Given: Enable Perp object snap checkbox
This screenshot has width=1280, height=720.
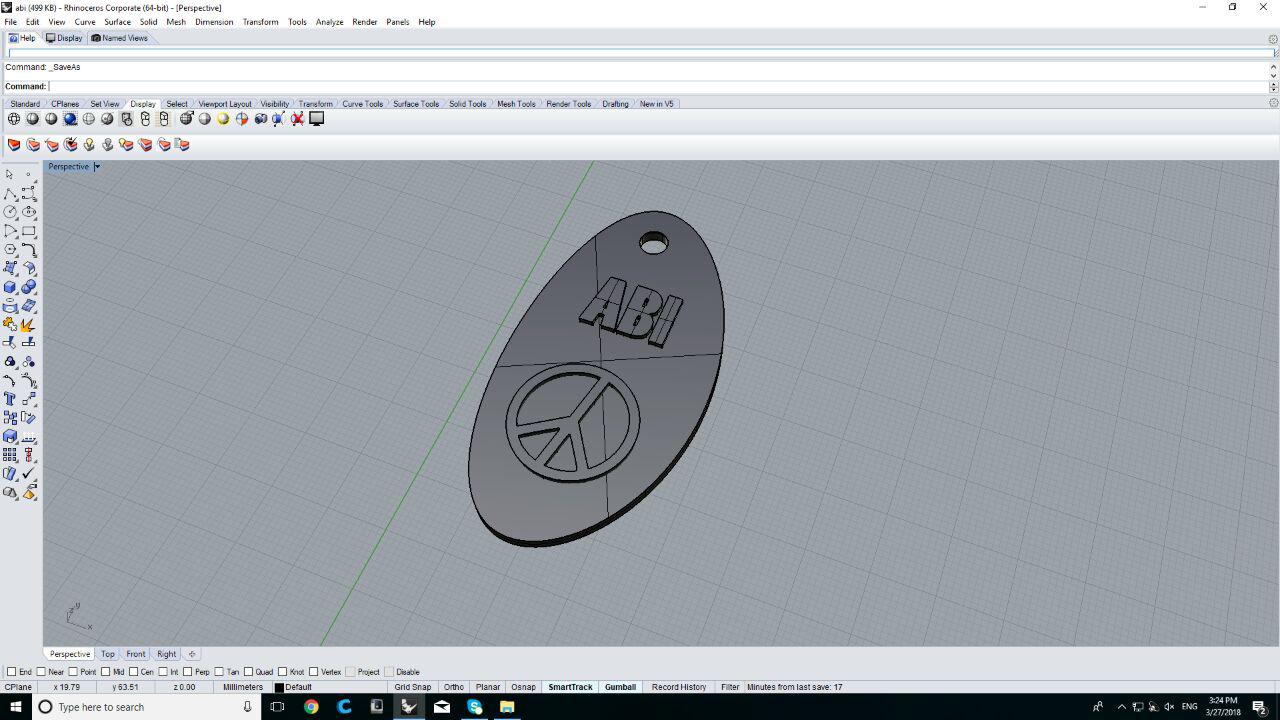Looking at the screenshot, I should pos(188,672).
